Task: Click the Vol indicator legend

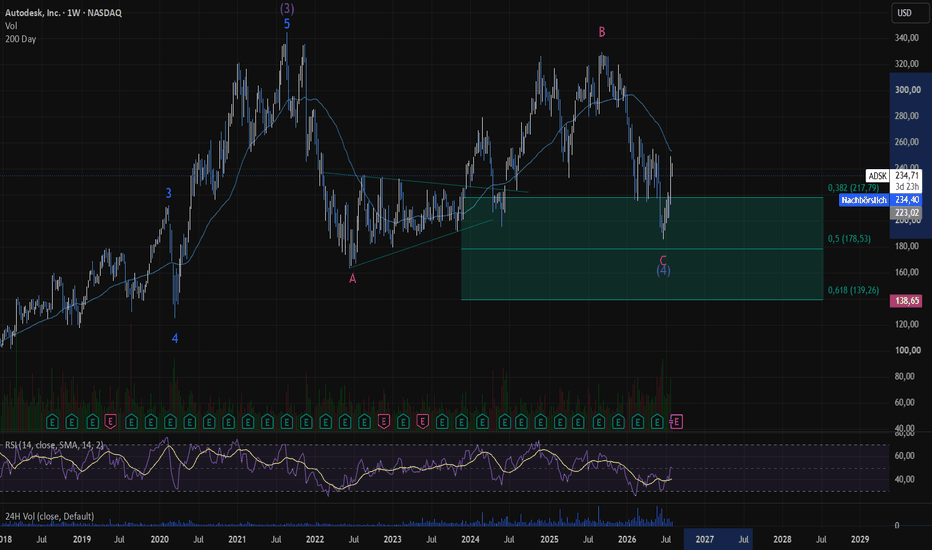Action: point(11,26)
